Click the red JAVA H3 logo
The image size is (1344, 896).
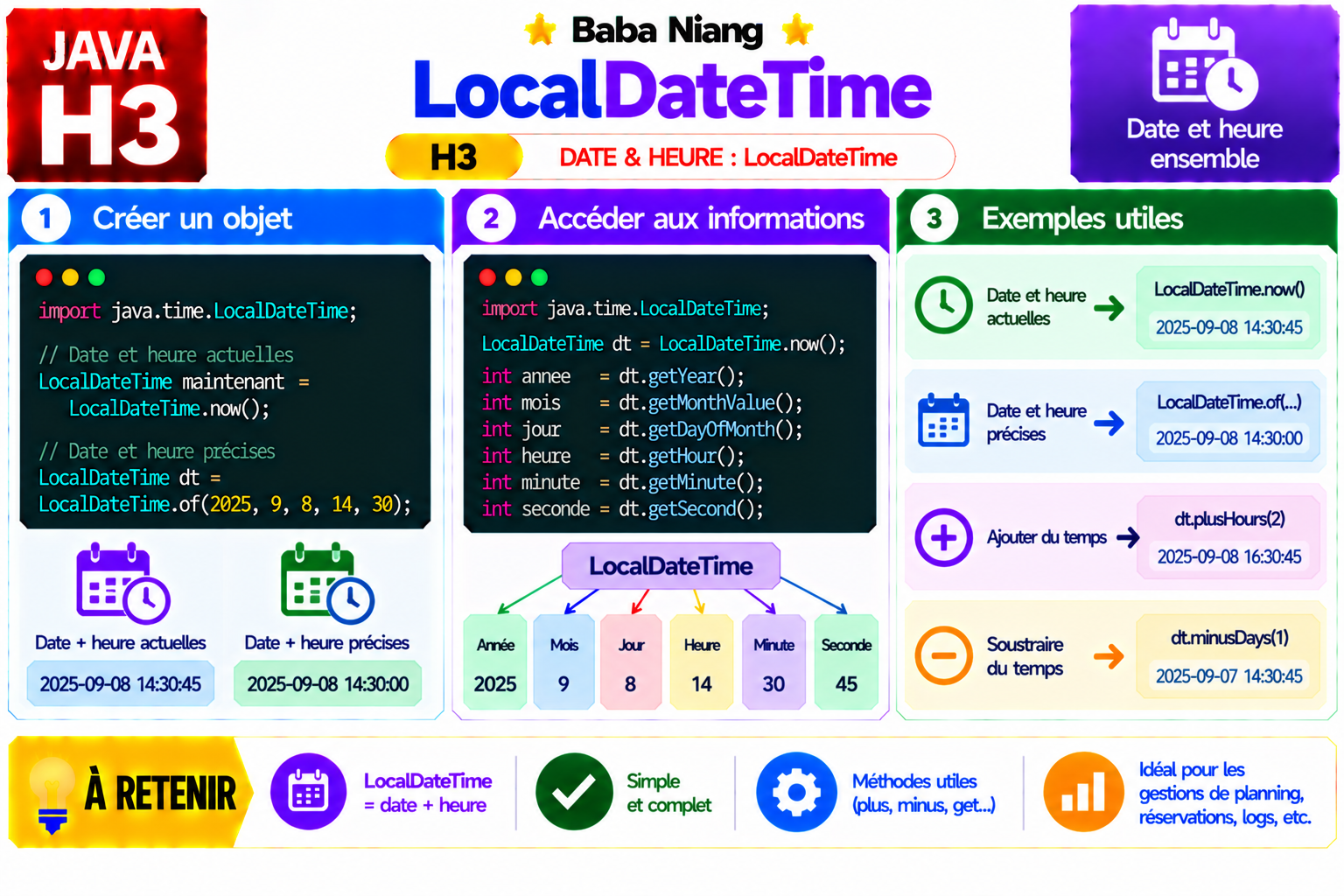[107, 94]
